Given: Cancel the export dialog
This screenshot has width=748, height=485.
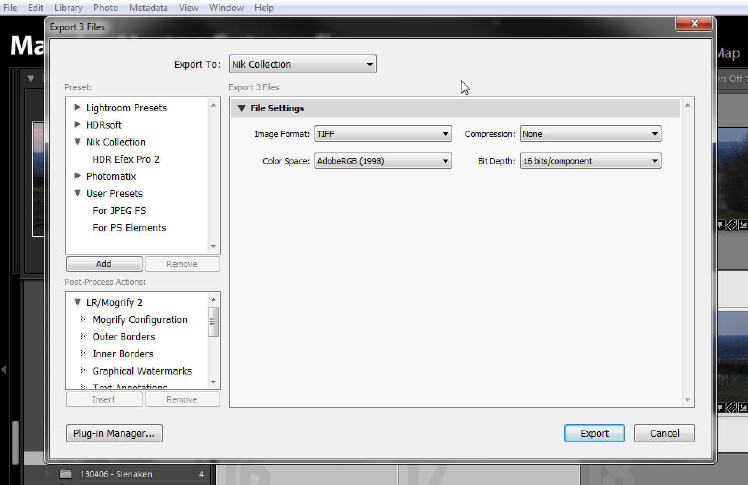Looking at the screenshot, I should [x=664, y=433].
